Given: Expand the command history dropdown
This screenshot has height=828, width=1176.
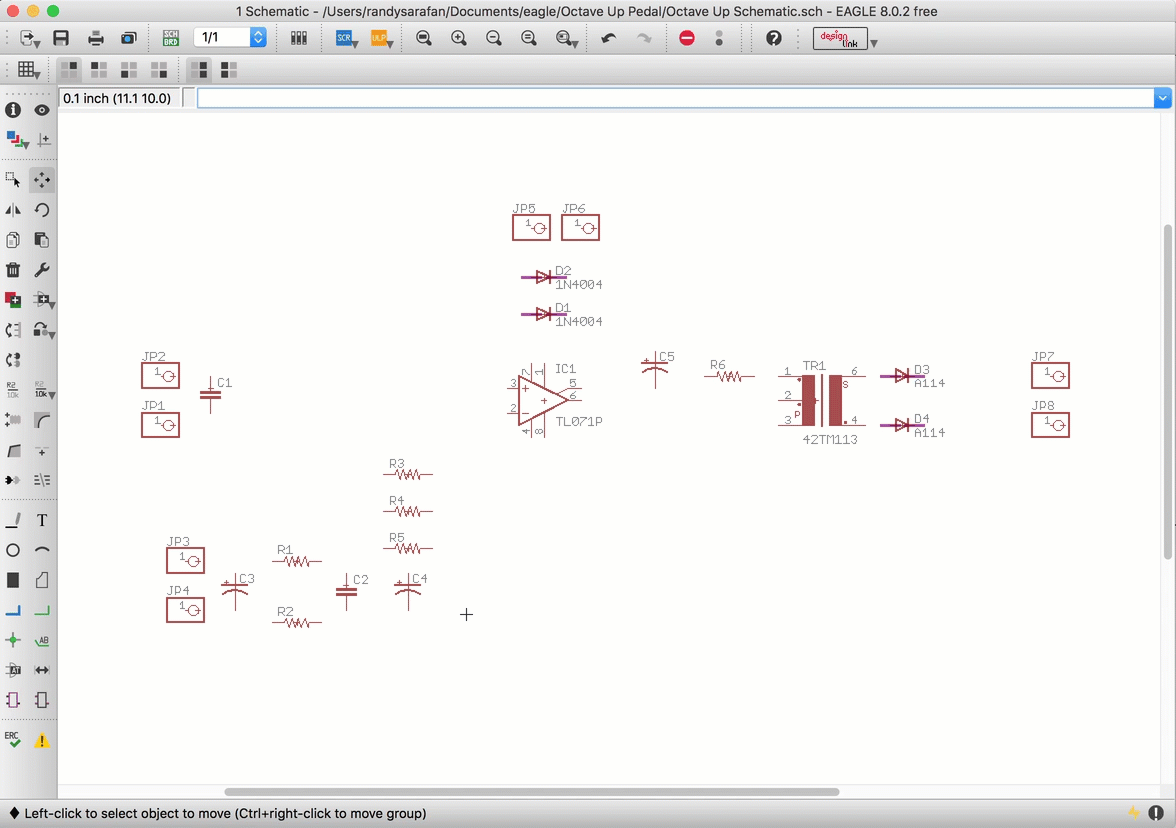Looking at the screenshot, I should pos(1162,98).
